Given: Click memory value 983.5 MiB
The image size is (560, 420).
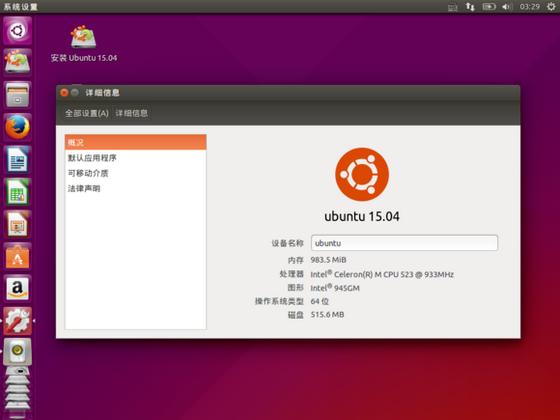Looking at the screenshot, I should (328, 260).
